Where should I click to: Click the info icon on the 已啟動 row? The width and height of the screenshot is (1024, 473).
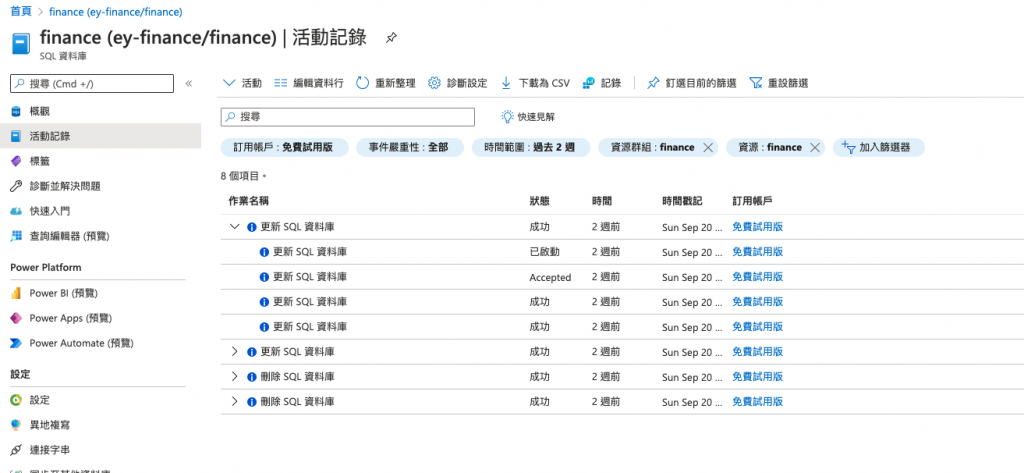264,252
